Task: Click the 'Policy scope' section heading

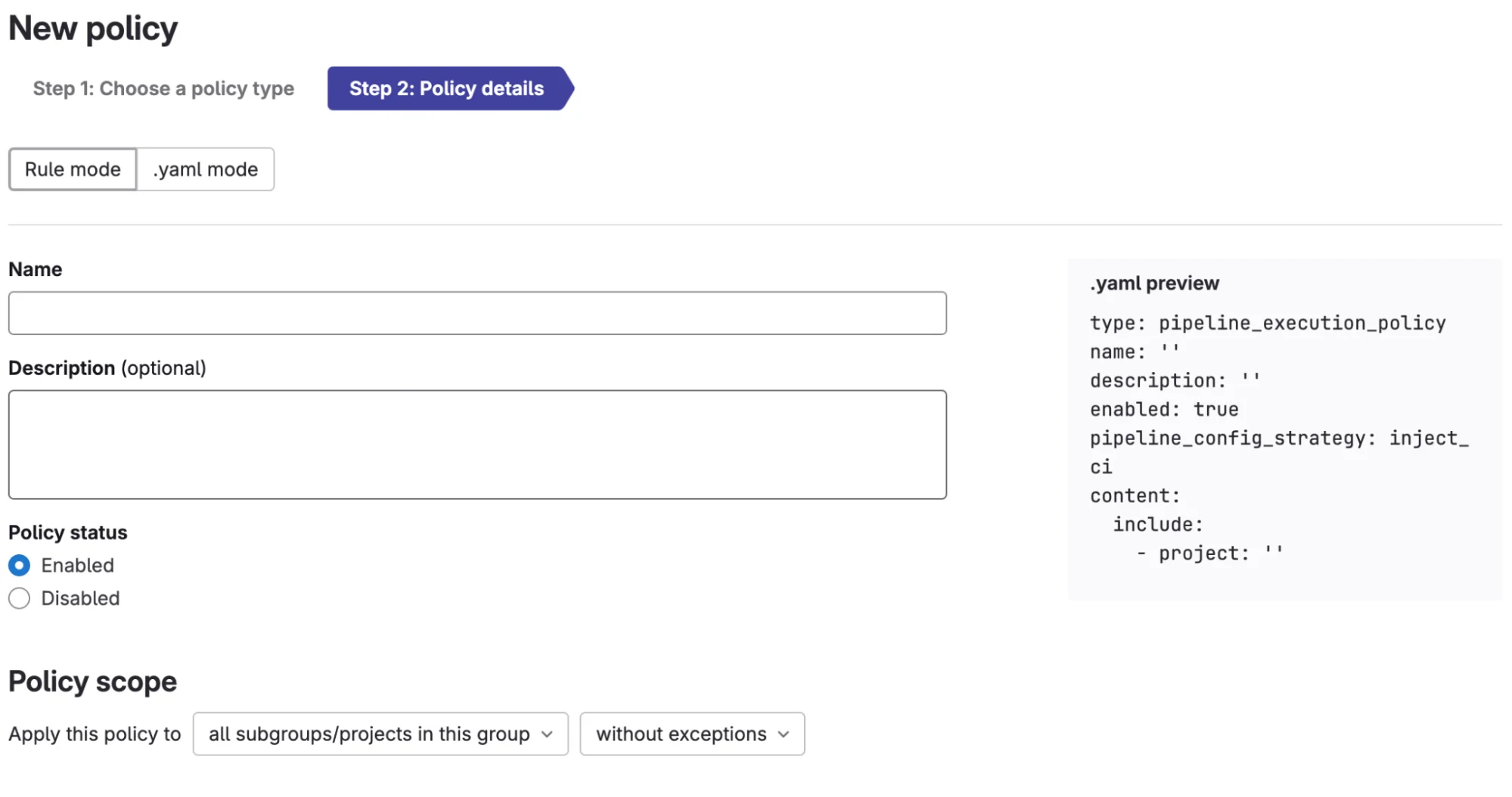Action: point(92,682)
